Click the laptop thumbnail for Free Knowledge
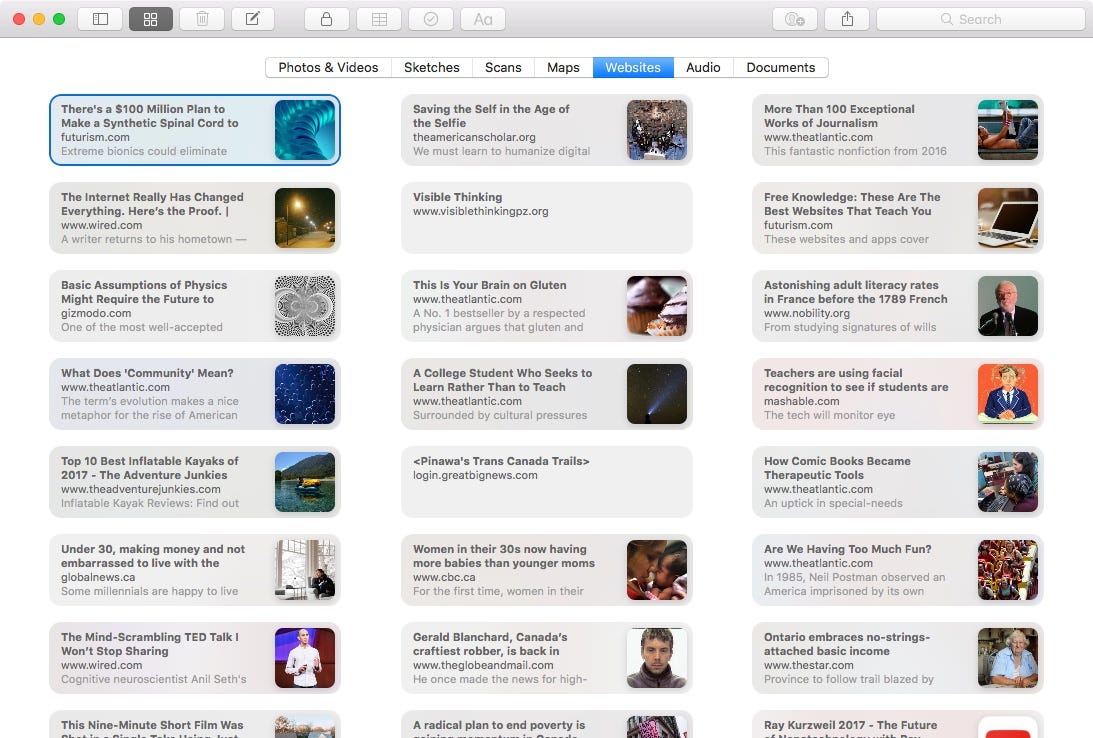The height and width of the screenshot is (738, 1093). click(x=1008, y=217)
